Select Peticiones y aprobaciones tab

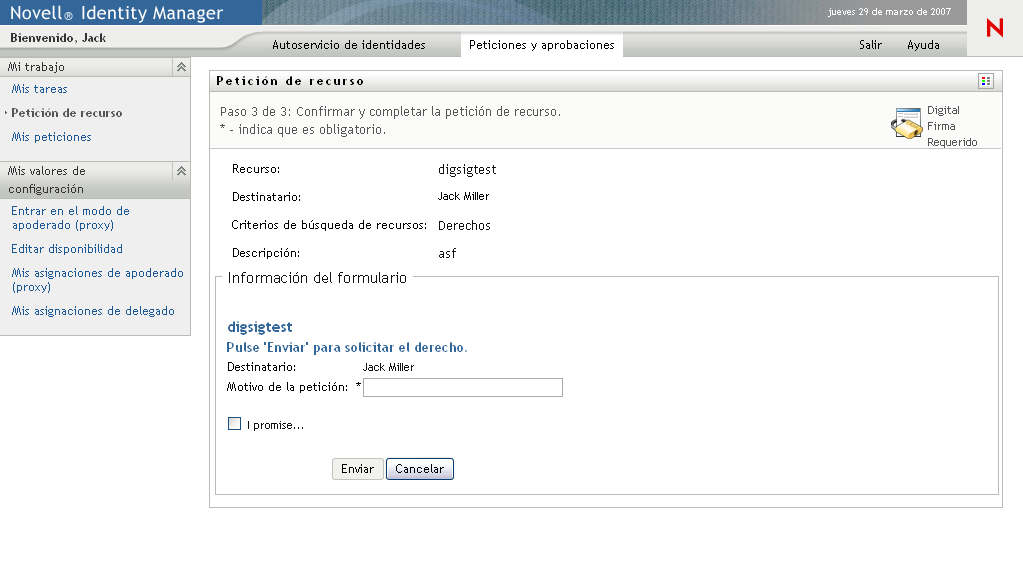[x=542, y=45]
